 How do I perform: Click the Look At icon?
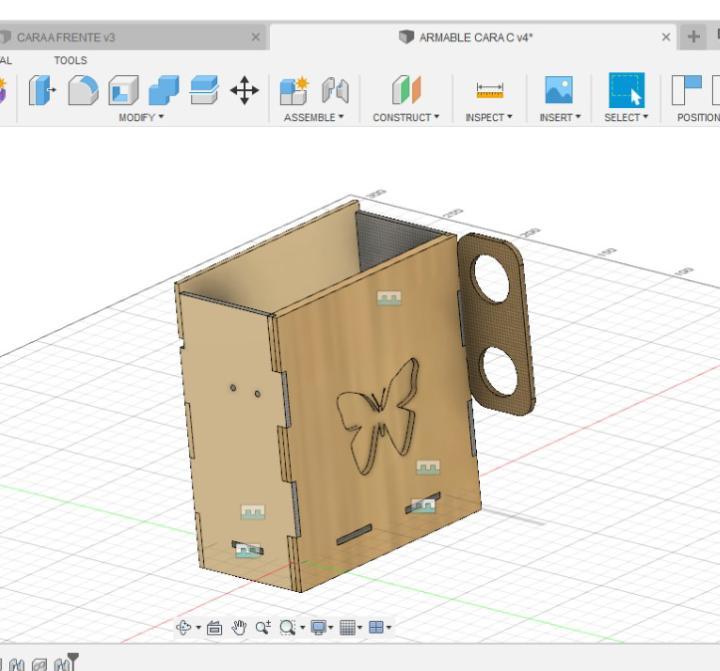click(214, 627)
